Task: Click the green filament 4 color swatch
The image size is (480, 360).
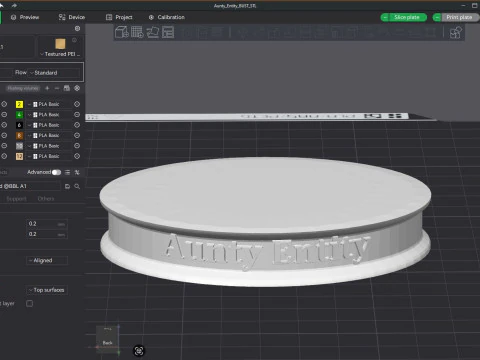Action: (x=19, y=115)
